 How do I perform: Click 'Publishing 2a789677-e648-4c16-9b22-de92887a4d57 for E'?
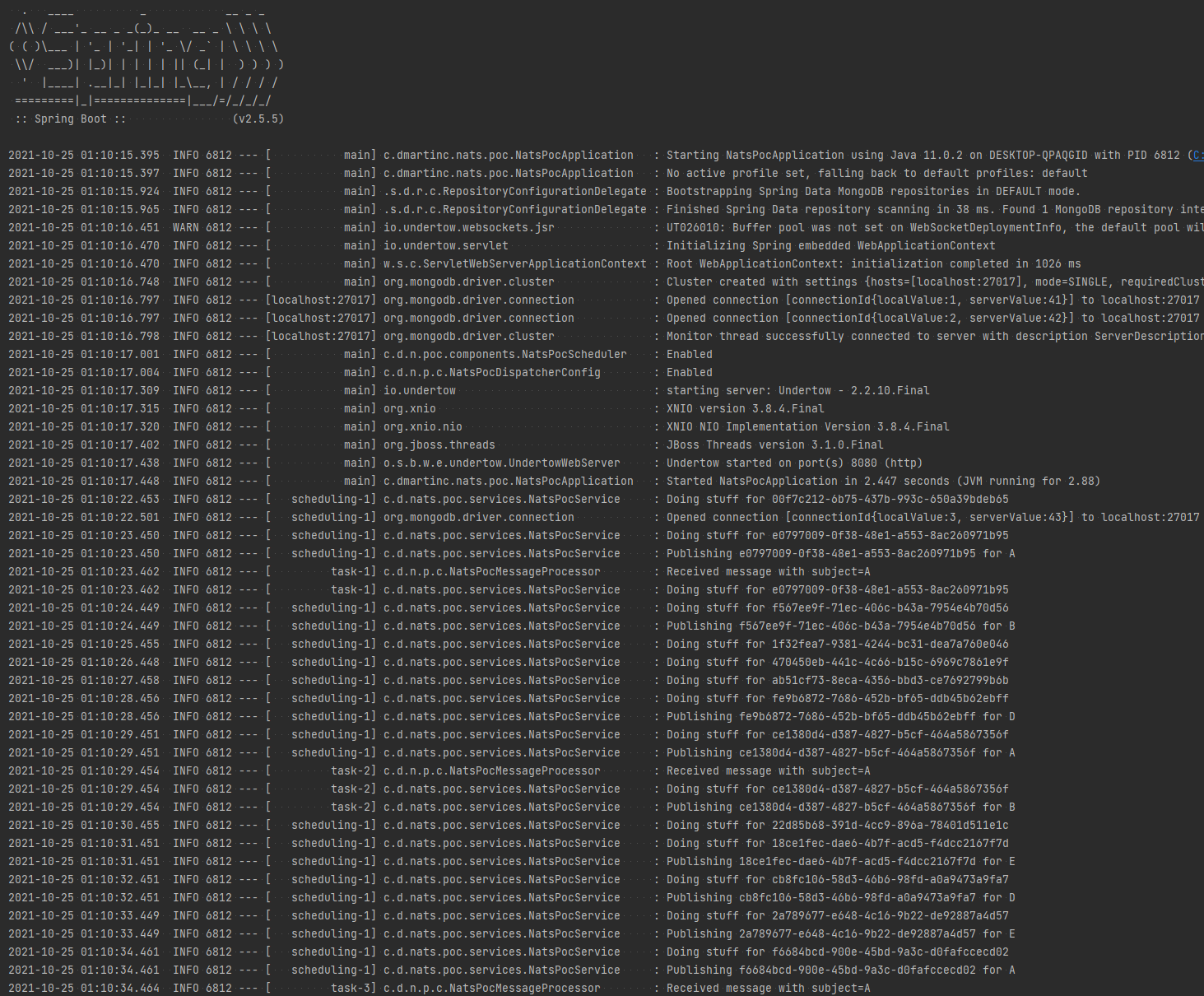(x=841, y=934)
